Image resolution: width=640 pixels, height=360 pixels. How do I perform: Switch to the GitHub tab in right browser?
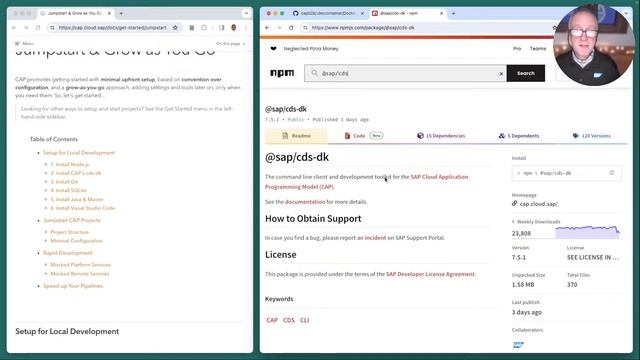pyautogui.click(x=327, y=13)
